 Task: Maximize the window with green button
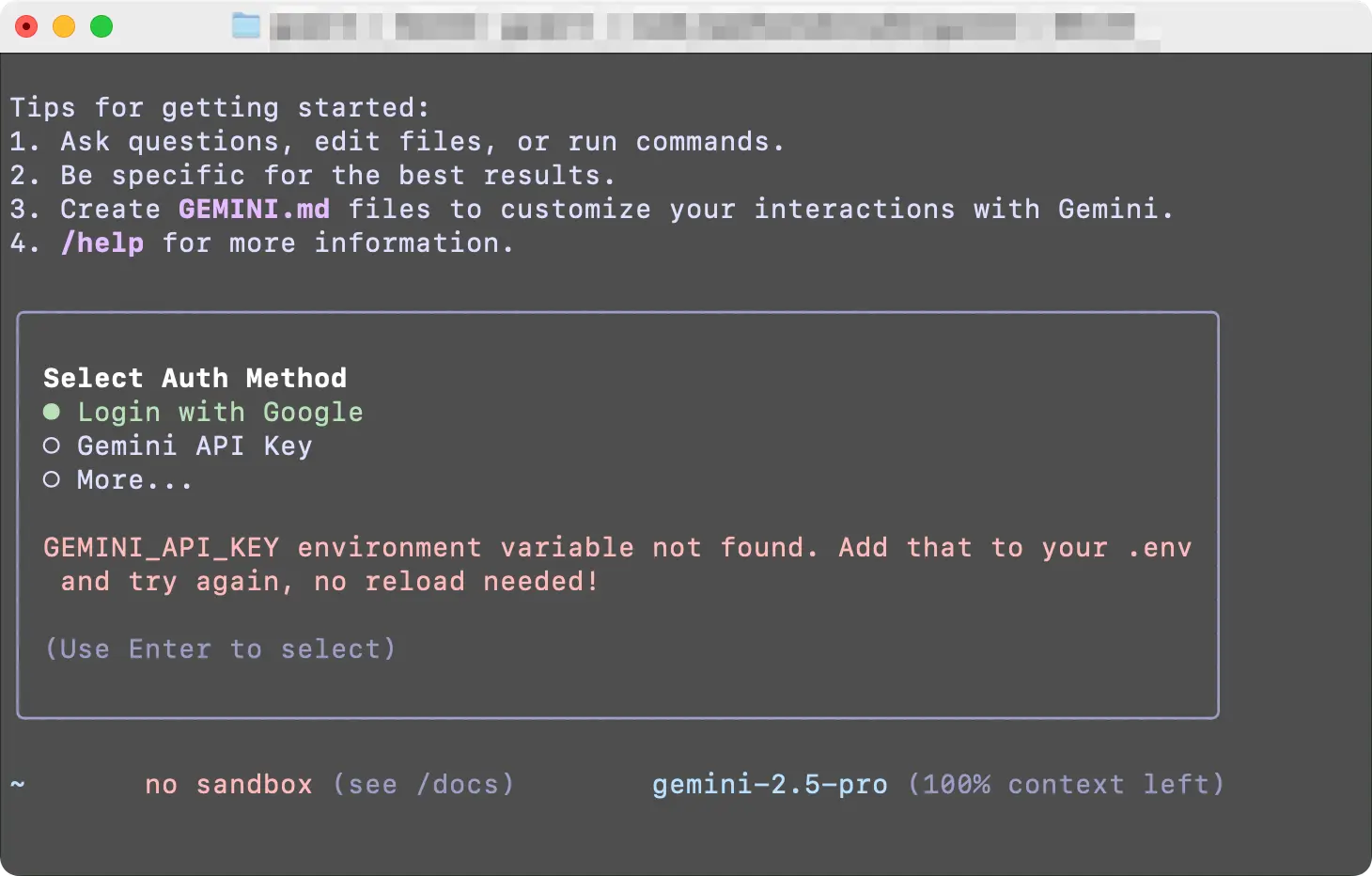101,26
